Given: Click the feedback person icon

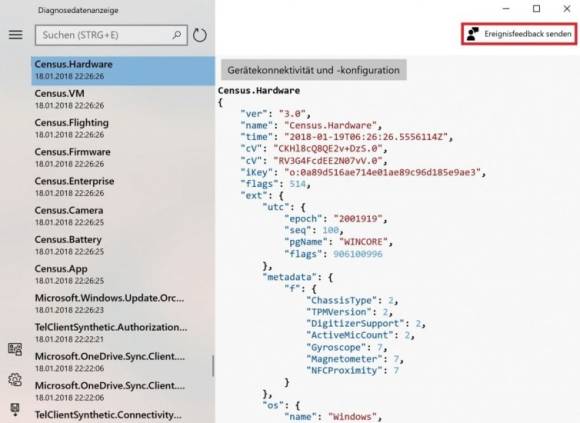Looking at the screenshot, I should (x=472, y=34).
